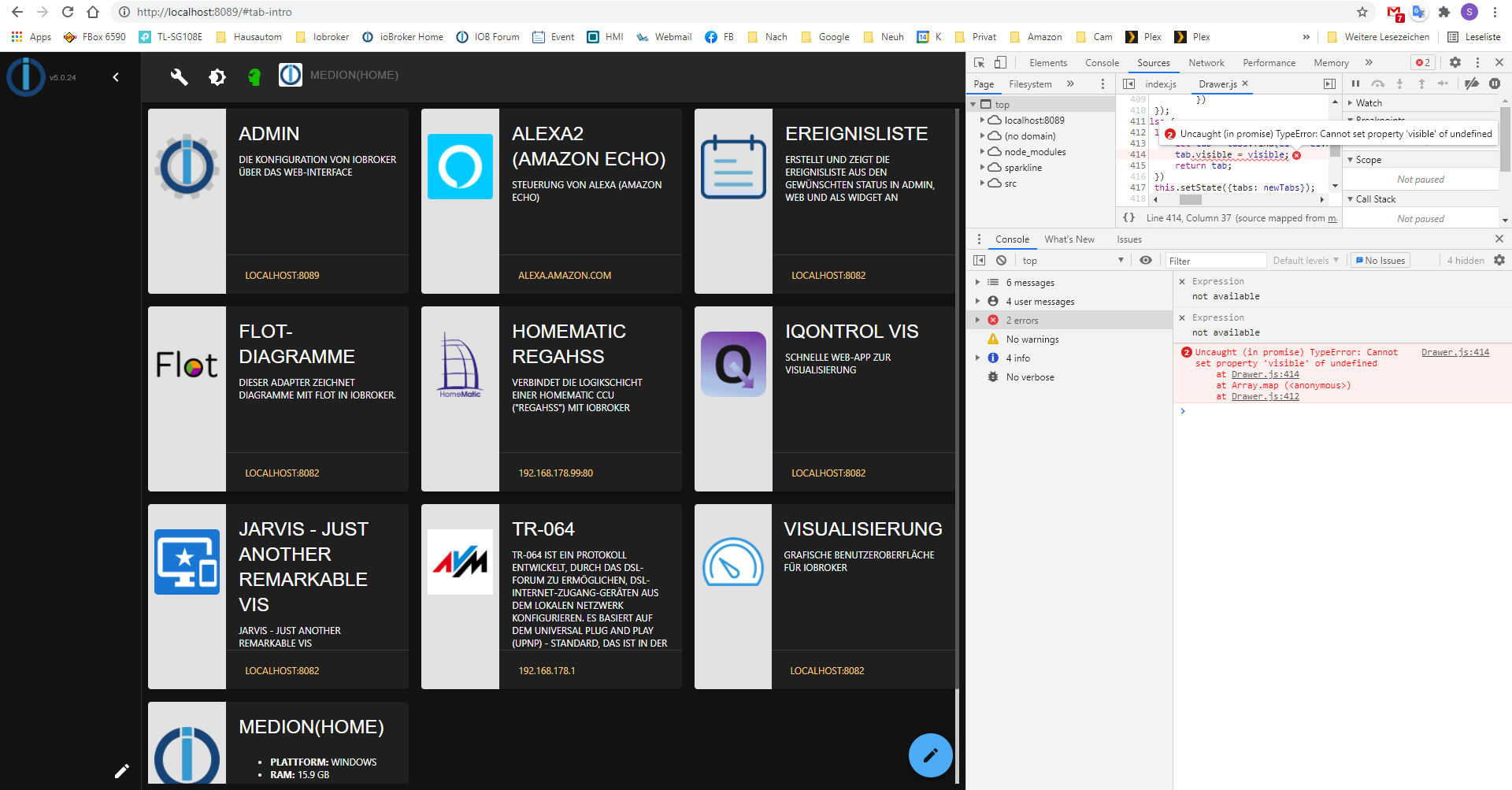Screen dimensions: 1512x790
Task: Expand the node_modules tree node
Action: coord(982,152)
